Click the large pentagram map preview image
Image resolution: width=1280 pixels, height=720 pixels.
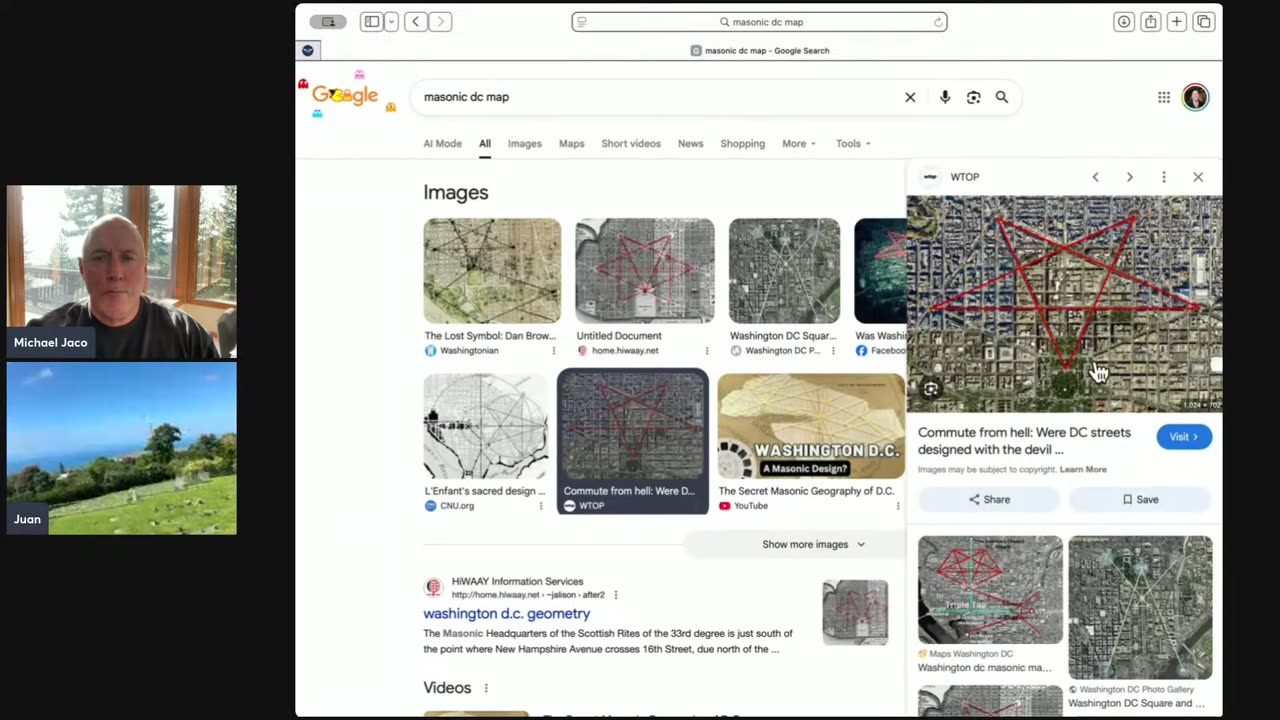point(1064,304)
